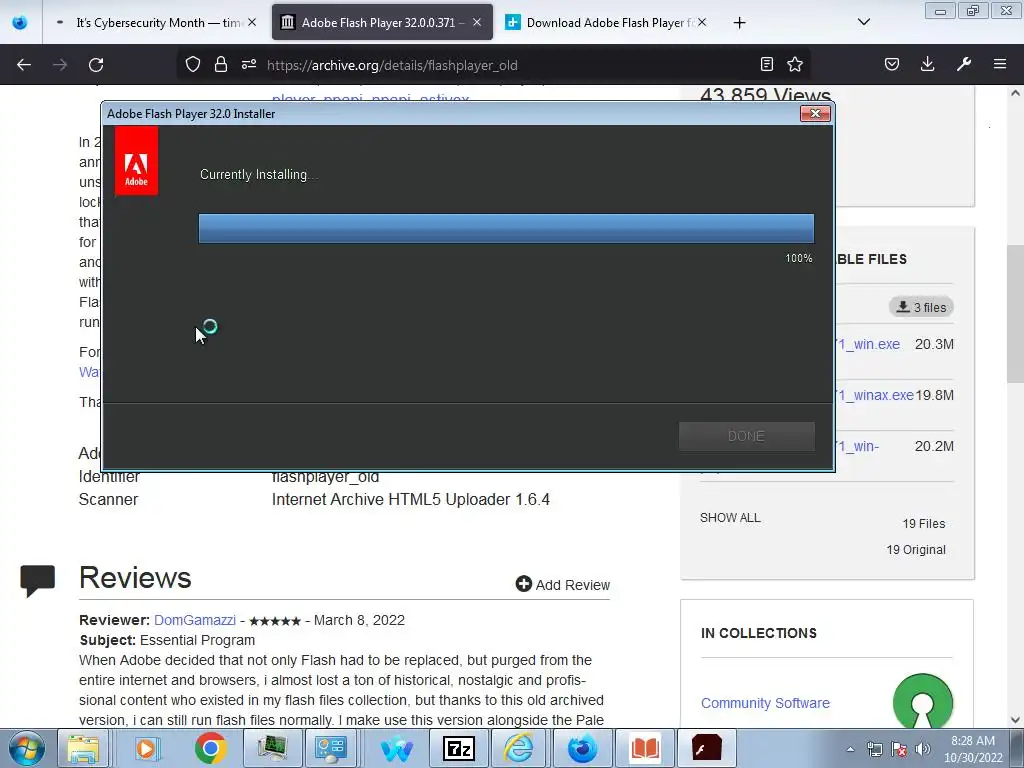1024x768 pixels.
Task: Click the Action Center flag tray icon
Action: click(899, 749)
